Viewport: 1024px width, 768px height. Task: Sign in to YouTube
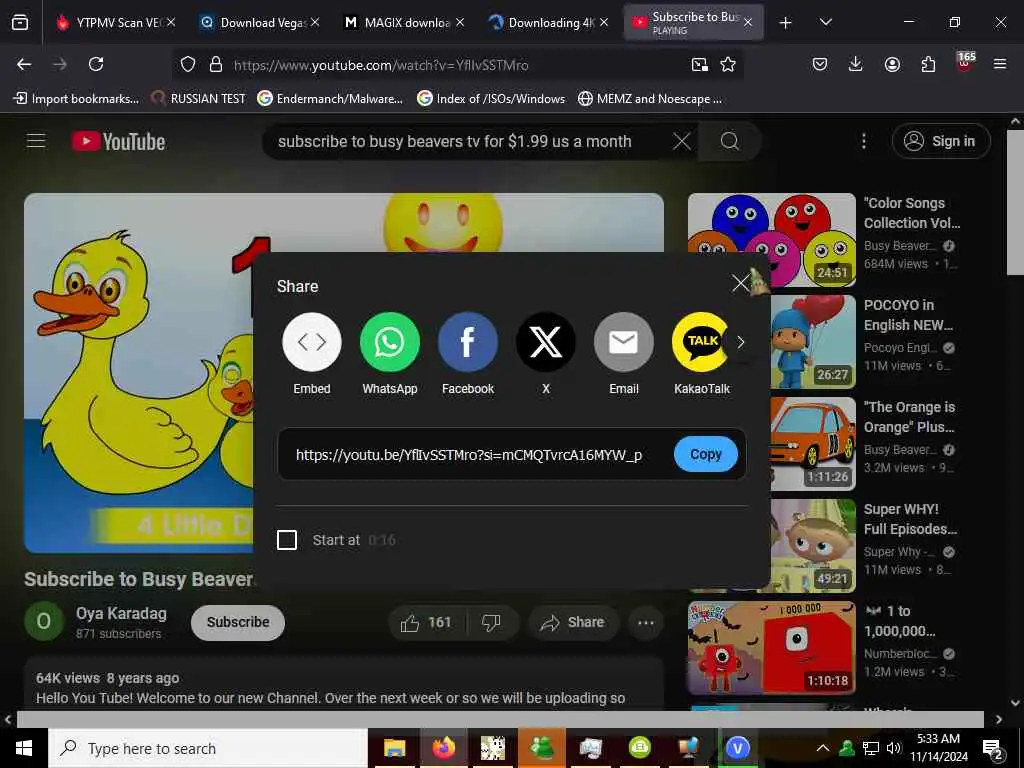(x=940, y=141)
